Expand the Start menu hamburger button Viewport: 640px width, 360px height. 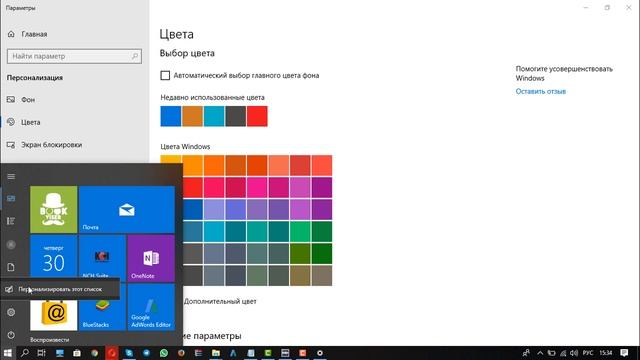[11, 176]
